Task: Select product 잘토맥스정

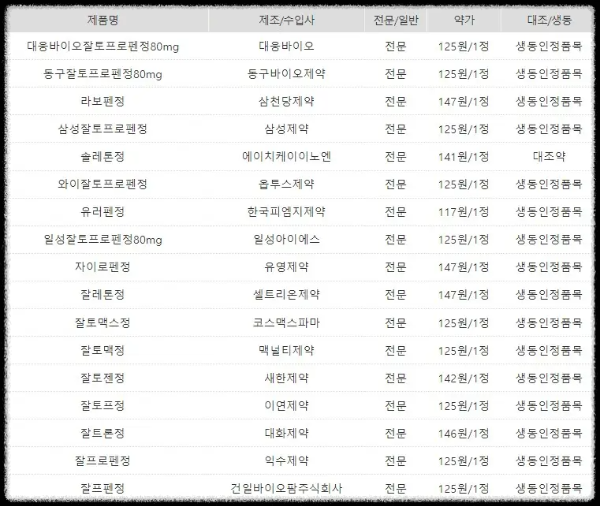Action: 103,323
